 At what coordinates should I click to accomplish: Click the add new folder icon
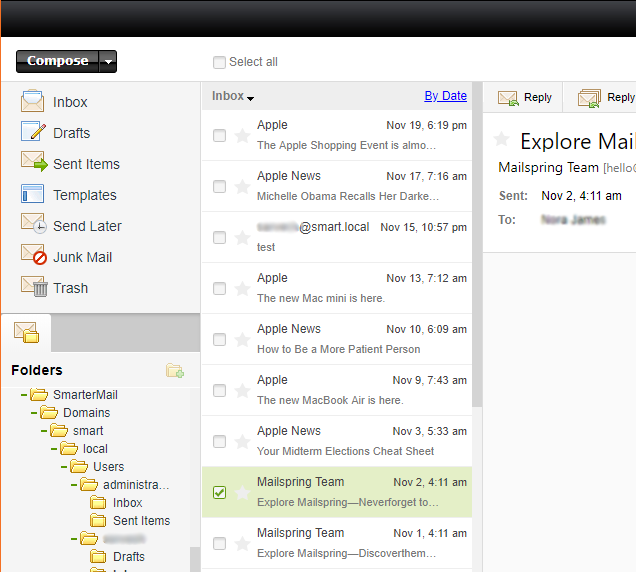[175, 370]
